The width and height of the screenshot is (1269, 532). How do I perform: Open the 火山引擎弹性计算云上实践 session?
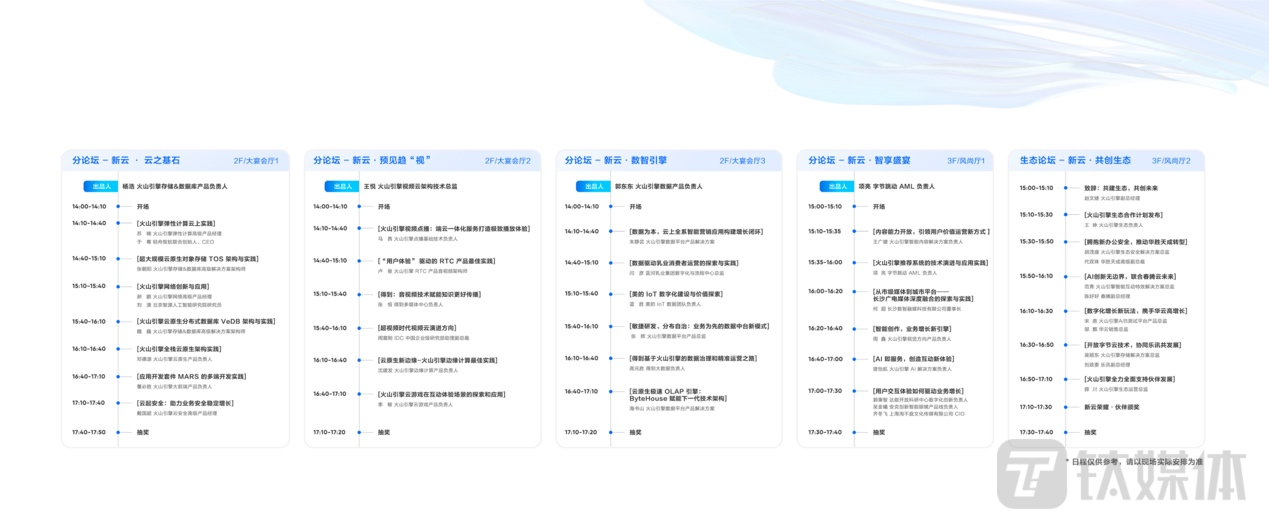tap(176, 223)
